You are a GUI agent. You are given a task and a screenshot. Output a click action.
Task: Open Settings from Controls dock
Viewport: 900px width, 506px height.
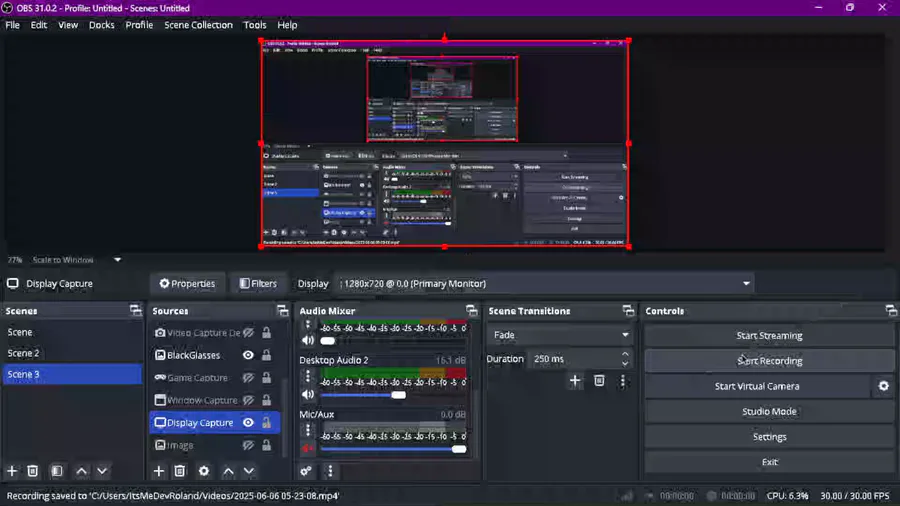pyautogui.click(x=769, y=437)
